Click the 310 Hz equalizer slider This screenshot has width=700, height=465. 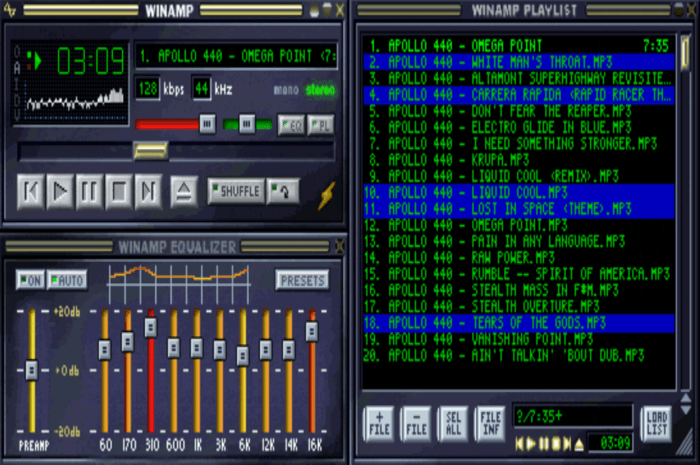coord(151,328)
